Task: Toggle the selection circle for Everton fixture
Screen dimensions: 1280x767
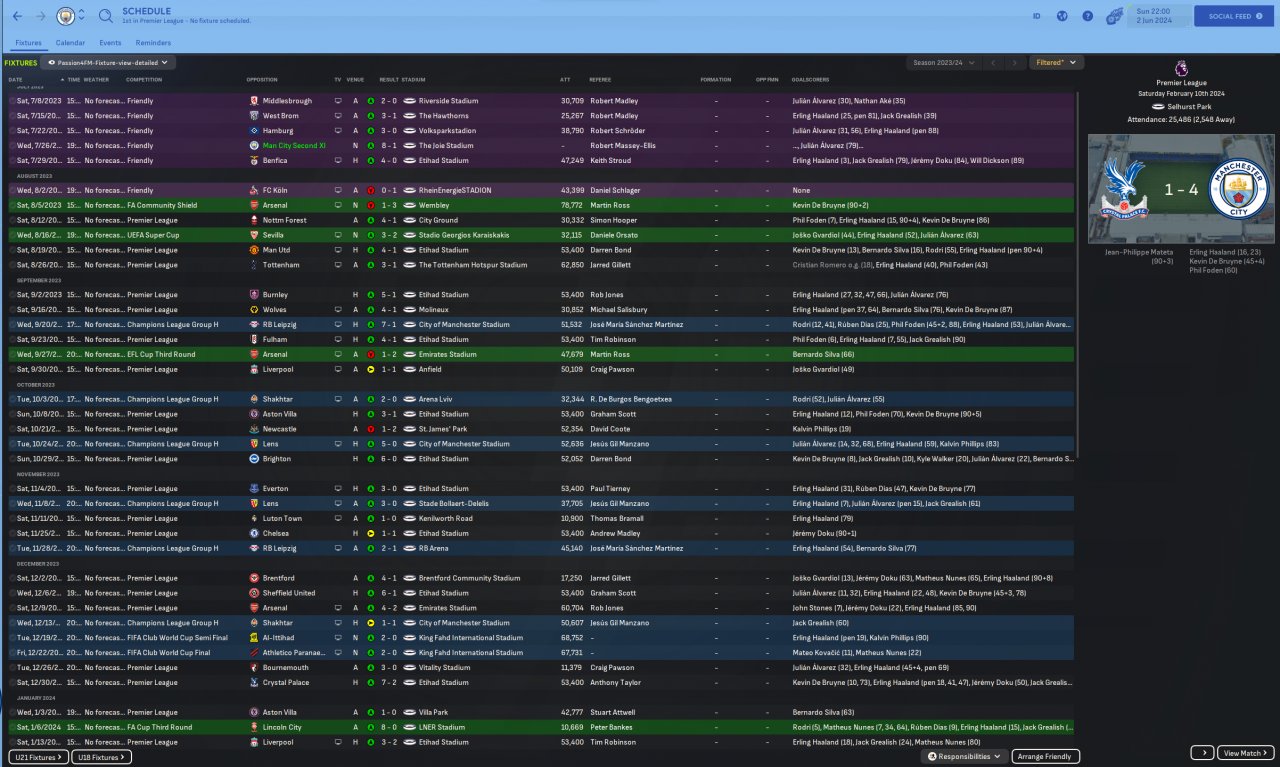Action: [12, 488]
